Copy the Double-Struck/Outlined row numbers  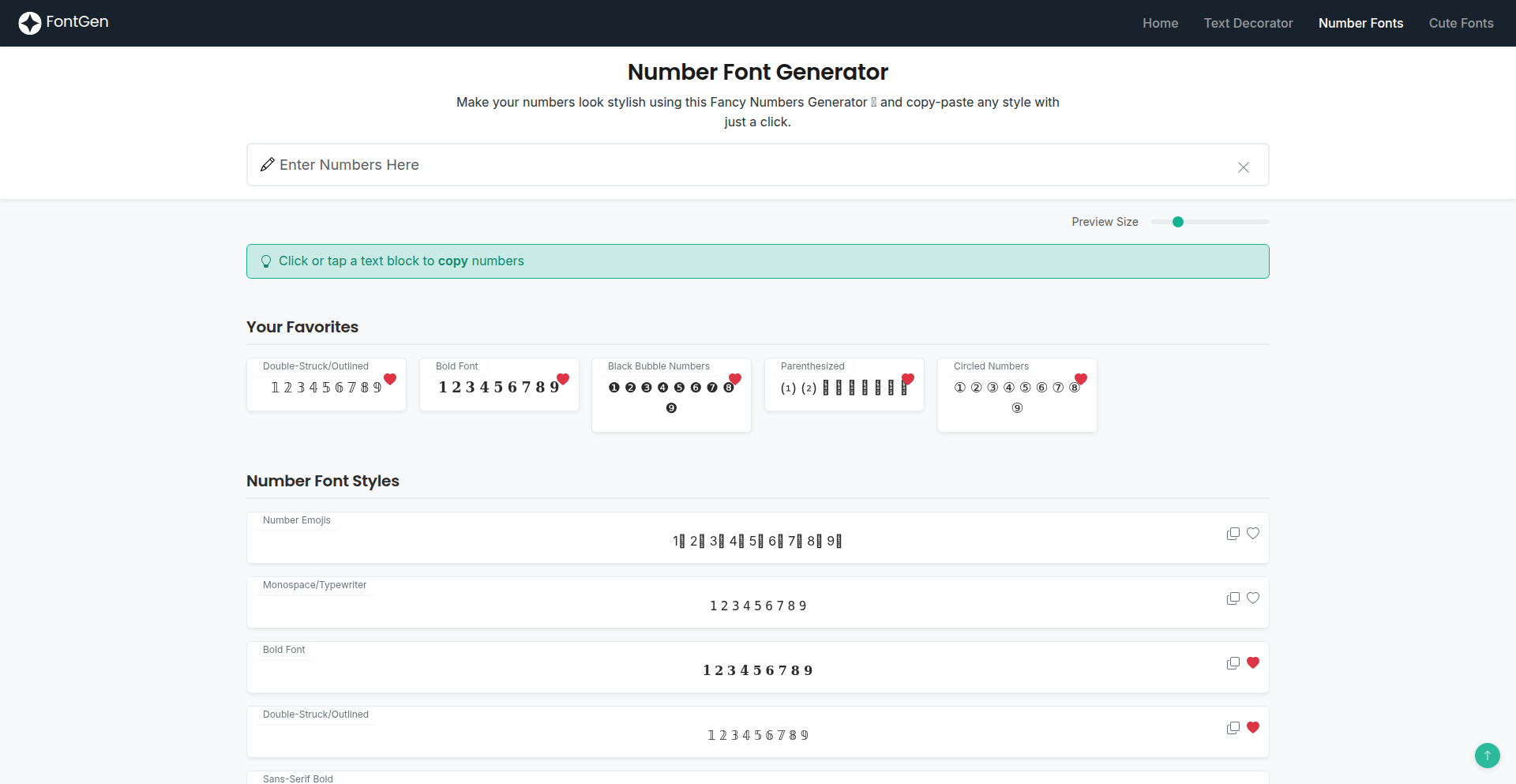(x=1233, y=728)
